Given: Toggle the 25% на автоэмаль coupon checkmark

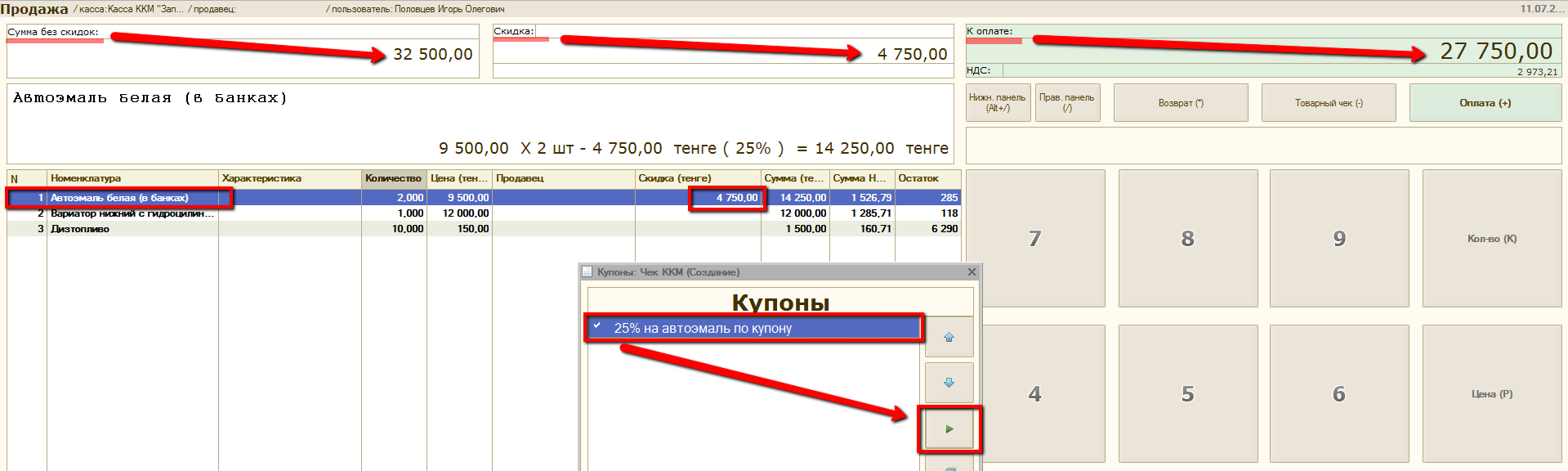Looking at the screenshot, I should coord(597,327).
